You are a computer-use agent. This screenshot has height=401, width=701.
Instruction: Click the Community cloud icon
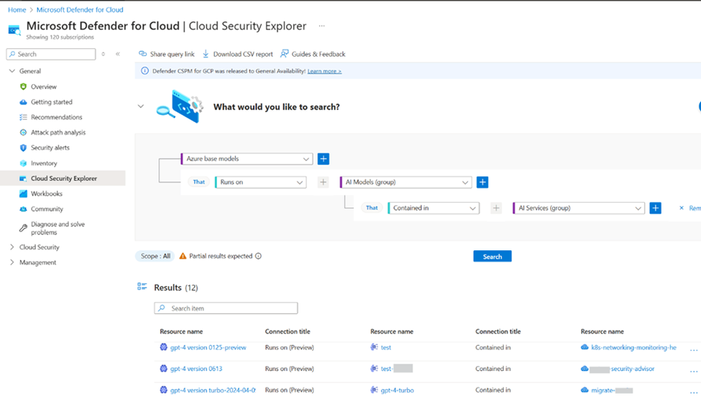pos(23,209)
